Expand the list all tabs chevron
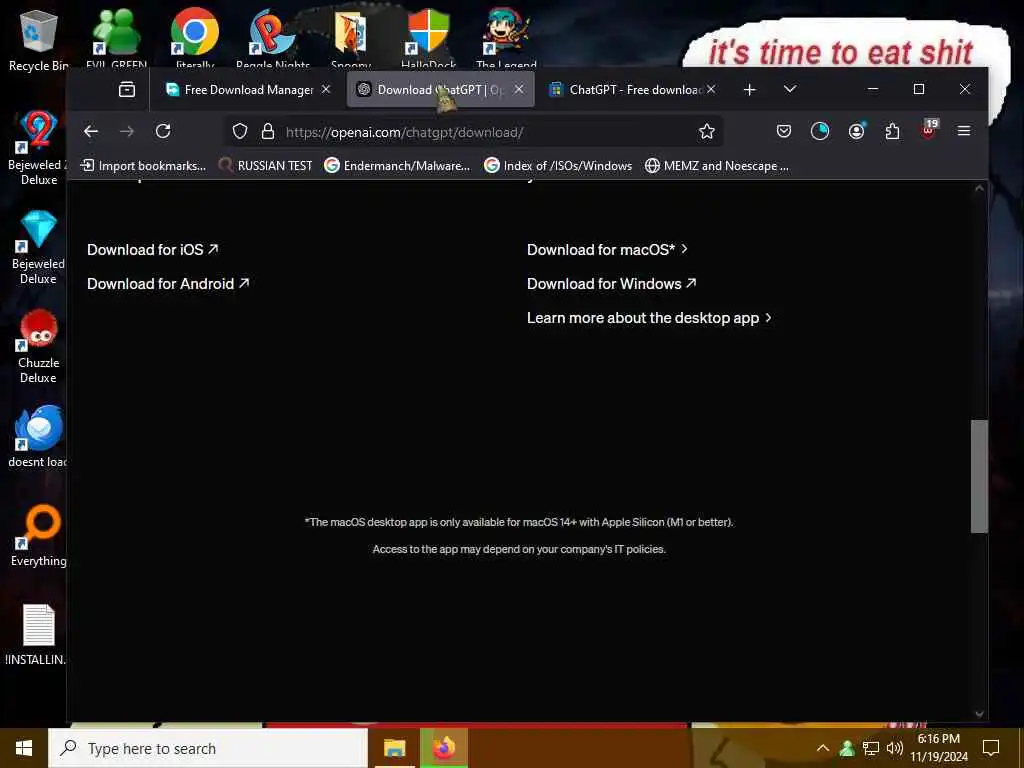 pyautogui.click(x=790, y=89)
